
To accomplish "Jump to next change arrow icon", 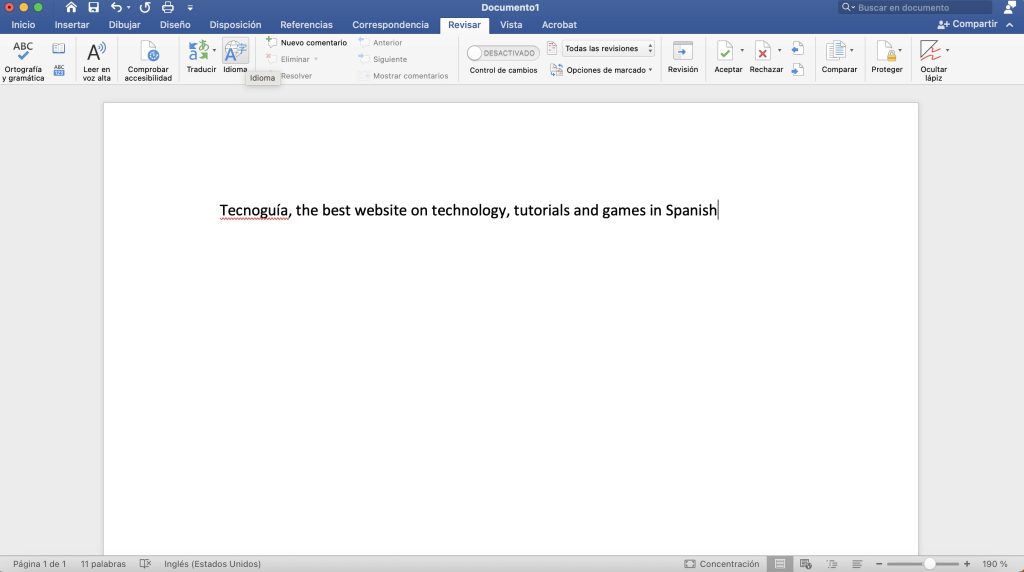I will [x=797, y=69].
